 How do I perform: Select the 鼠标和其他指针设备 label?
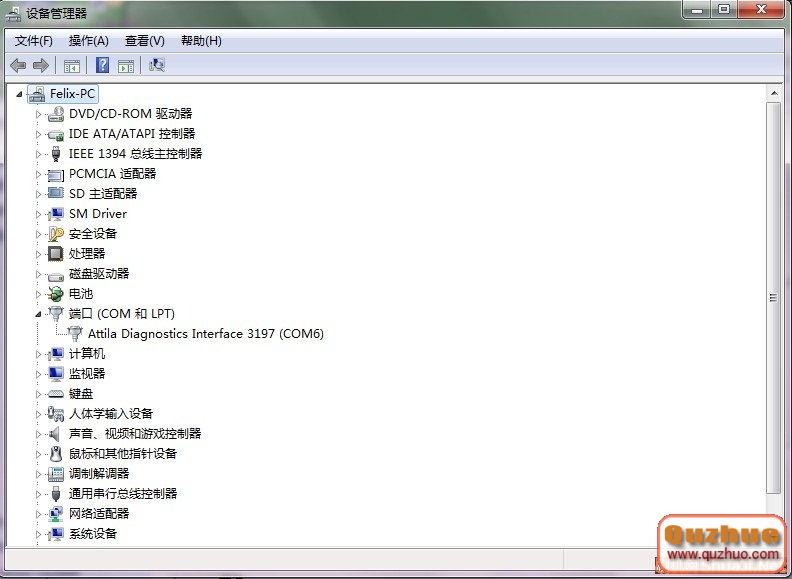tap(123, 454)
